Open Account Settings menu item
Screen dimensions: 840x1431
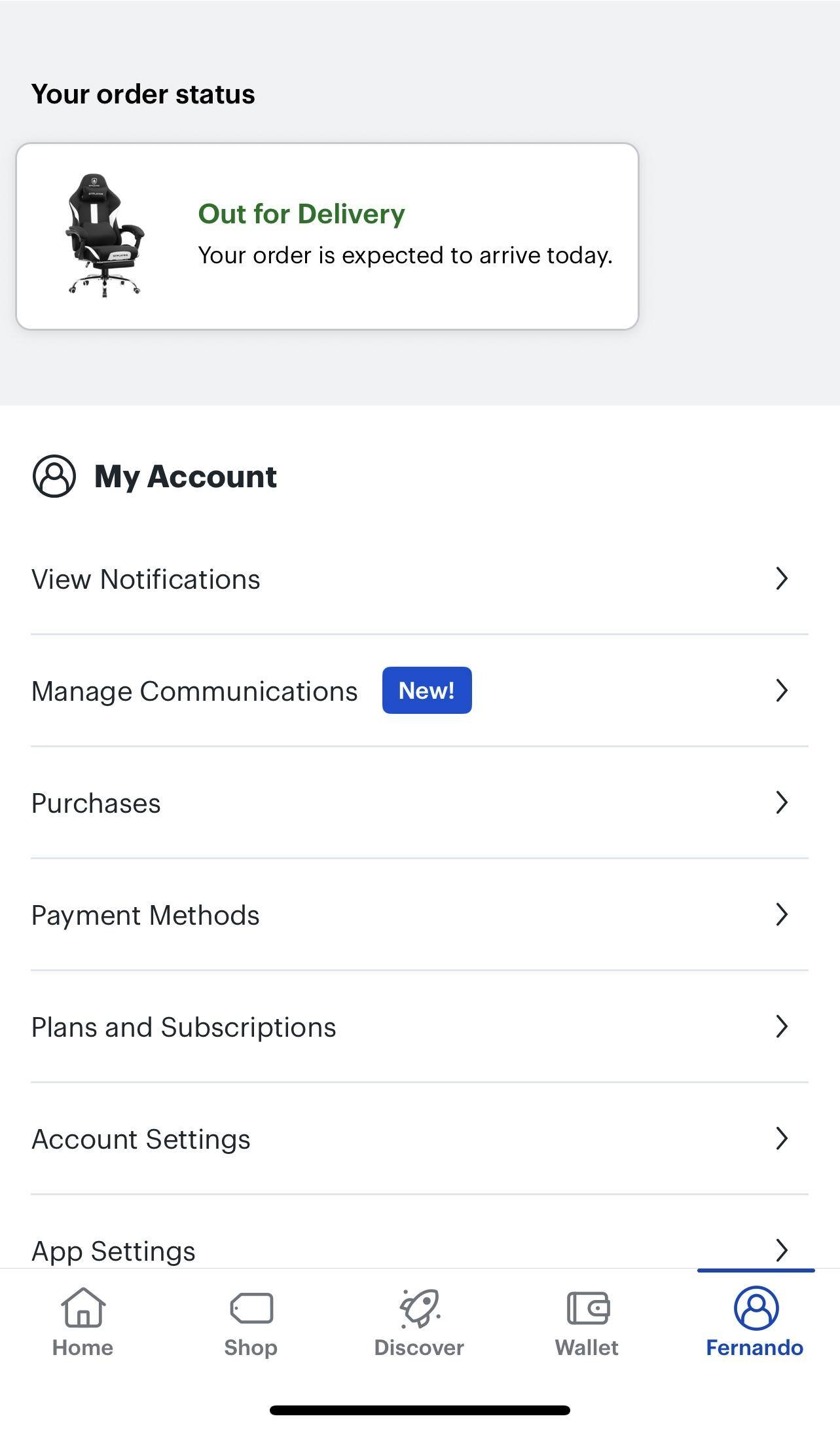coord(141,1139)
